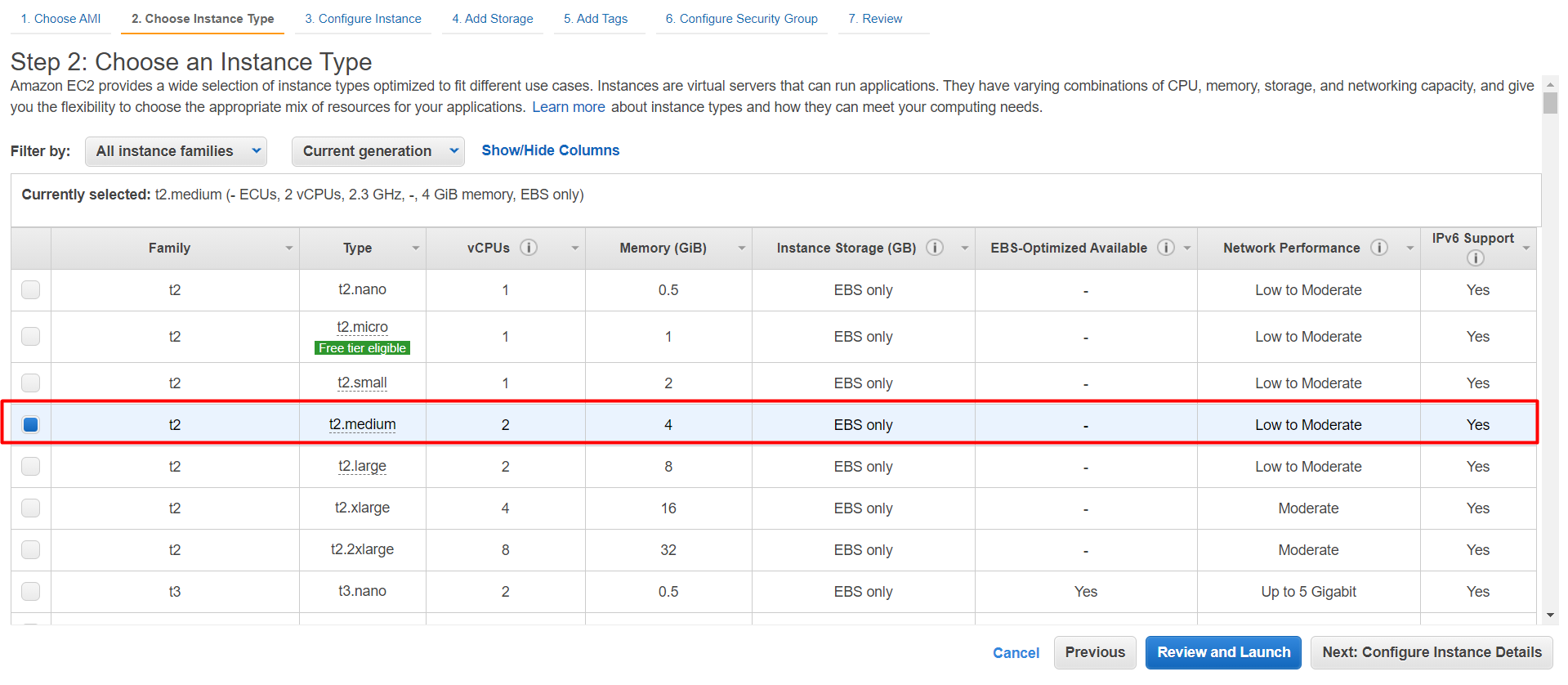
Task: Open the All instance families filter
Action: tap(176, 151)
